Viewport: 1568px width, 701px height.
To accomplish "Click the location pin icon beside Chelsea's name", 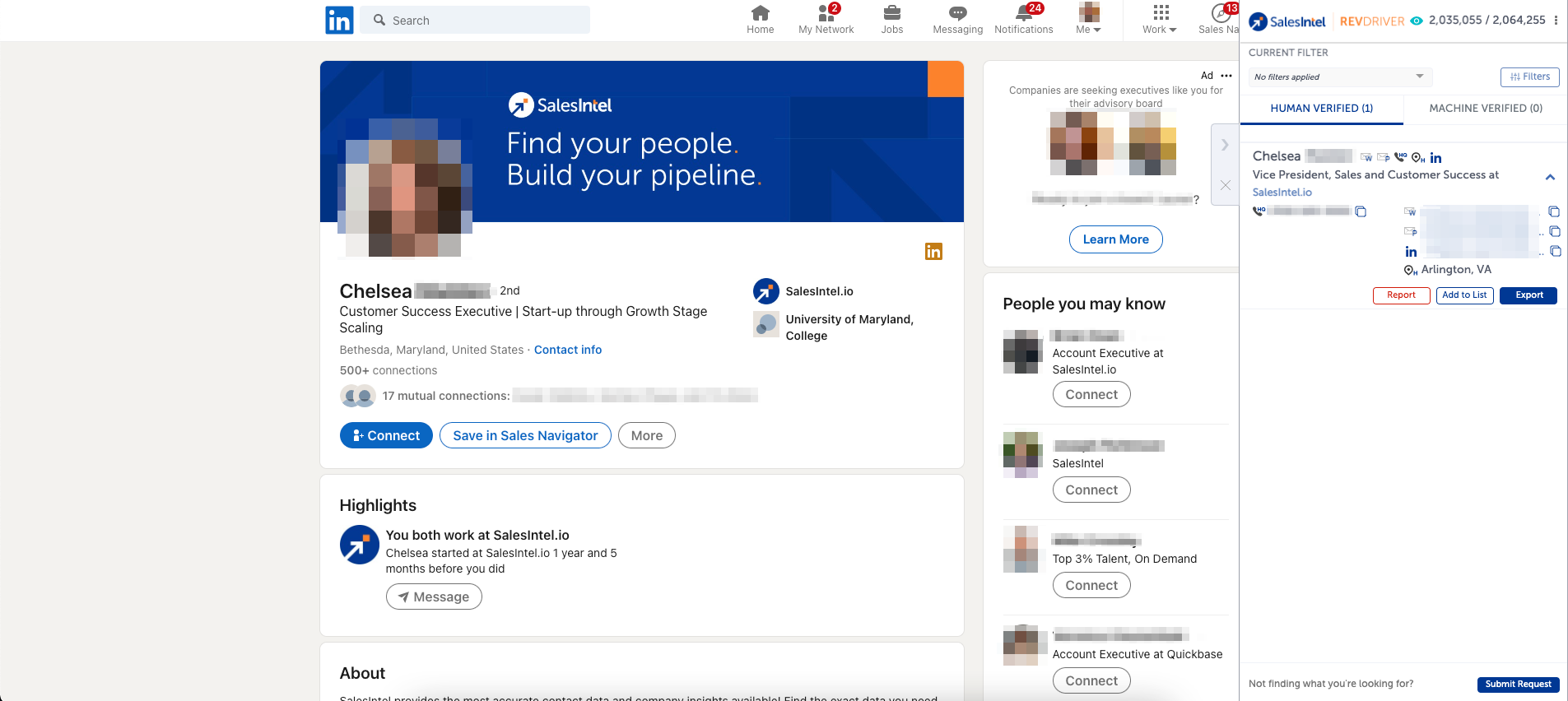I will pos(1418,157).
